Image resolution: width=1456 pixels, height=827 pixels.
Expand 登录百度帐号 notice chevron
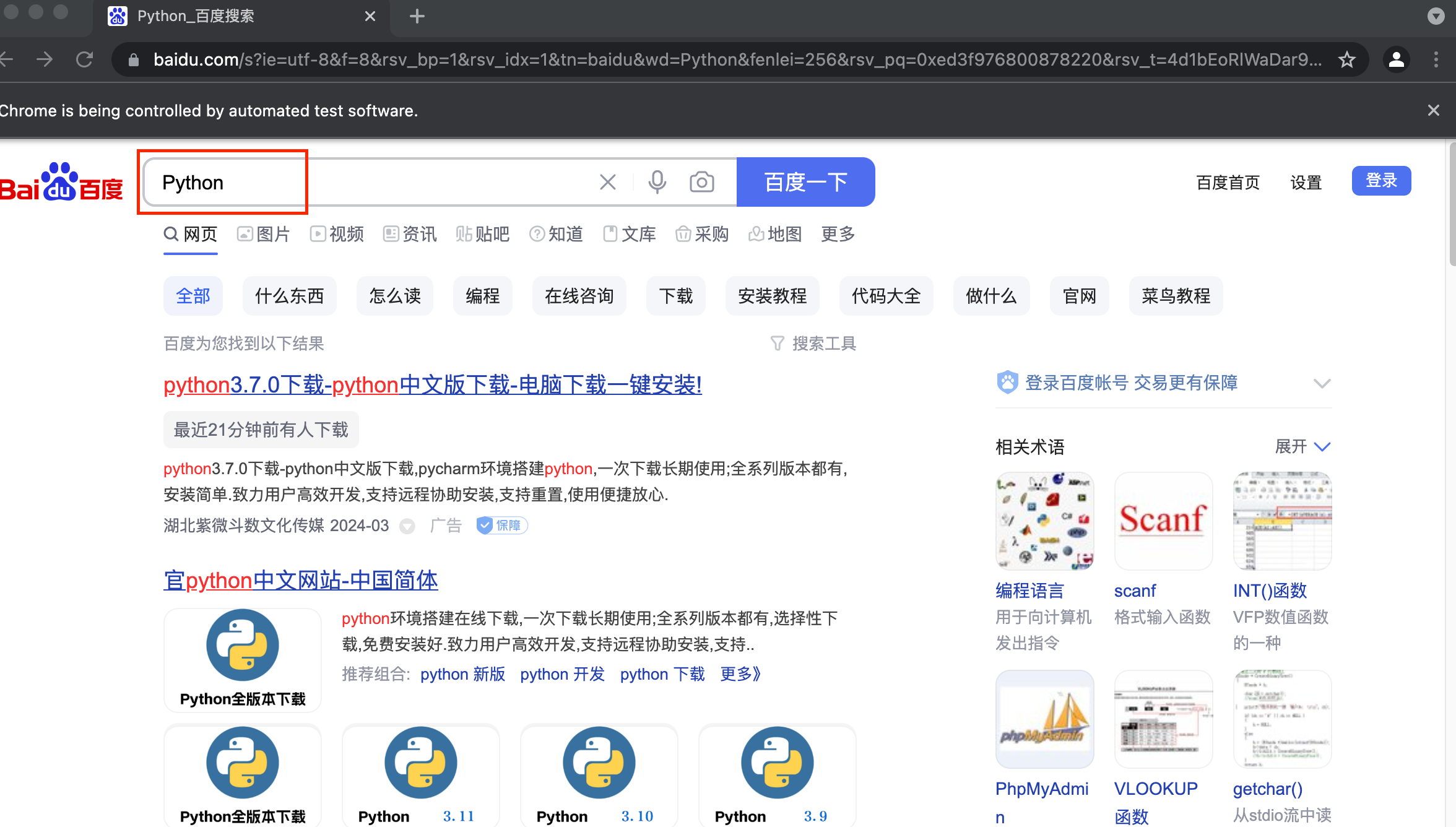(1322, 383)
